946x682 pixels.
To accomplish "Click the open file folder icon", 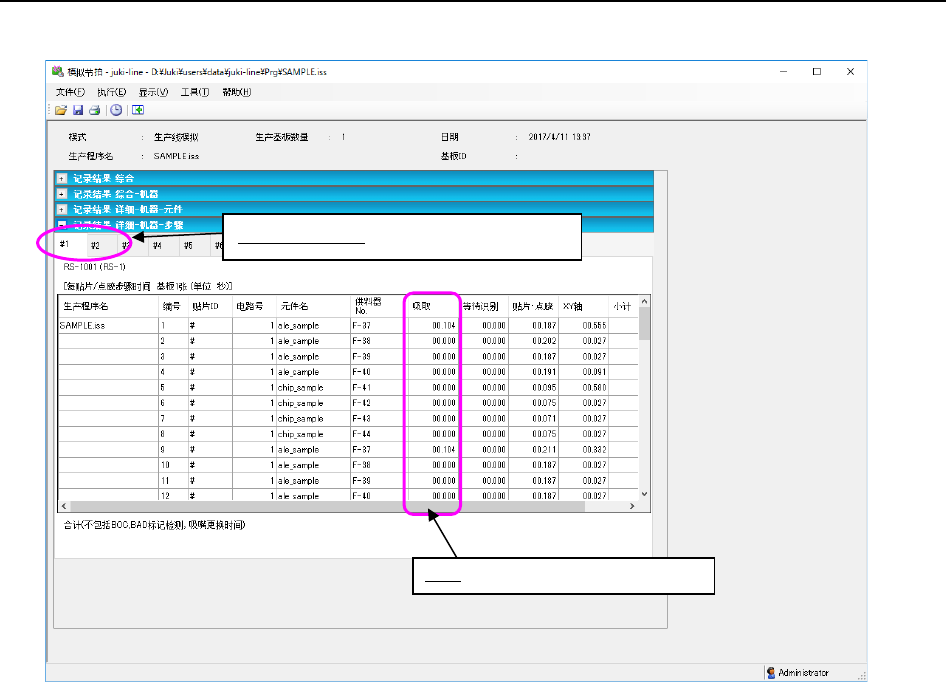I will 60,110.
